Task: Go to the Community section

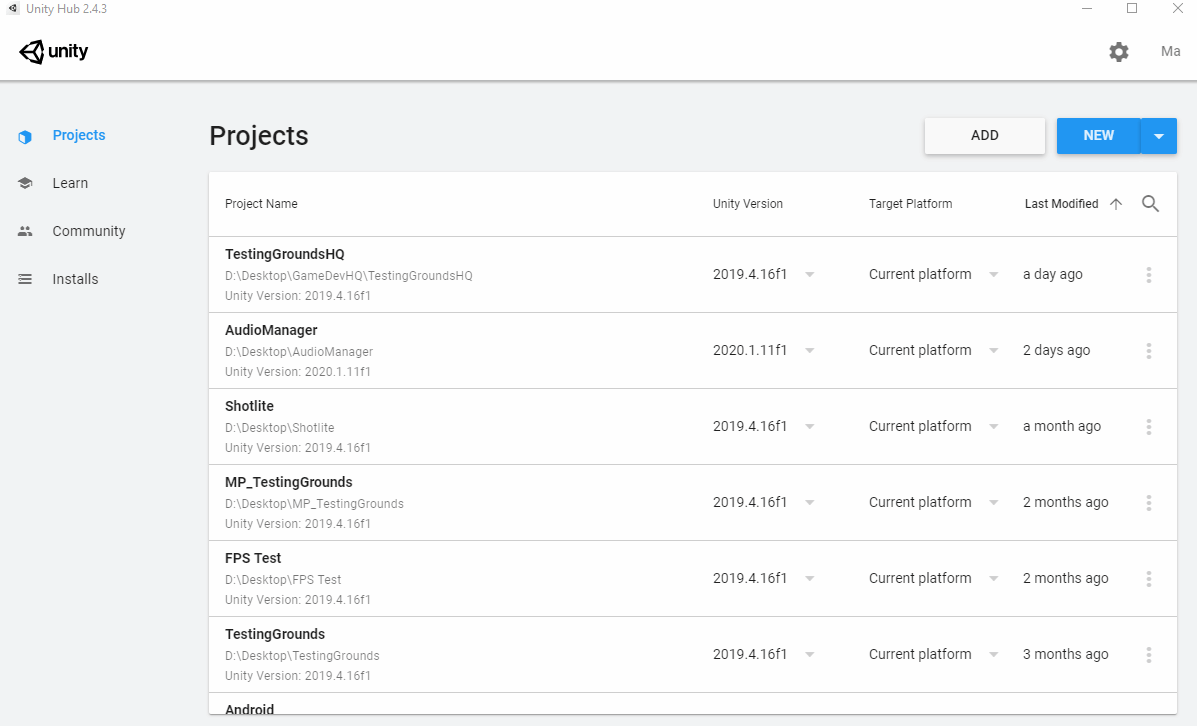Action: [x=88, y=231]
